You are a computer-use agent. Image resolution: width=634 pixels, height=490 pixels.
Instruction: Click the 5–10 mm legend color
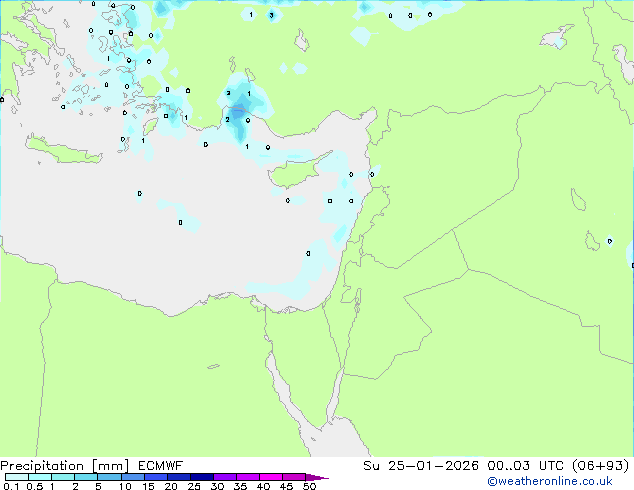109,477
